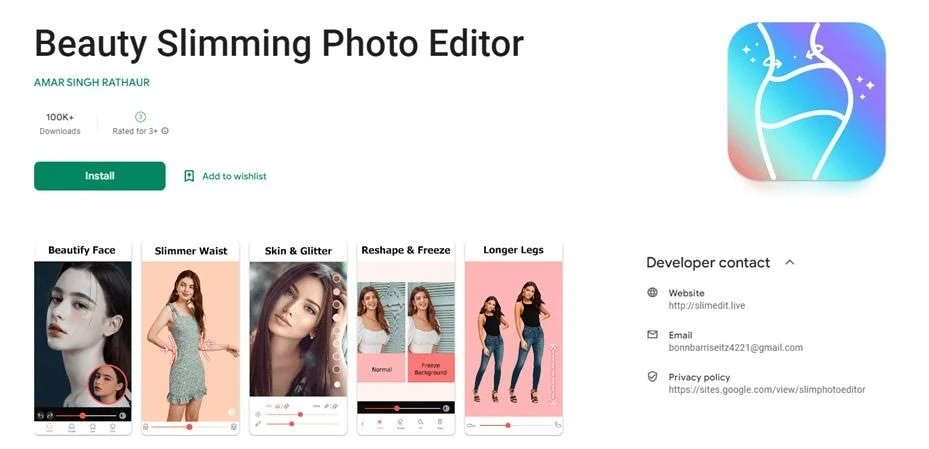Click the green Install button
Viewport: 929px width, 449px height.
(100, 176)
